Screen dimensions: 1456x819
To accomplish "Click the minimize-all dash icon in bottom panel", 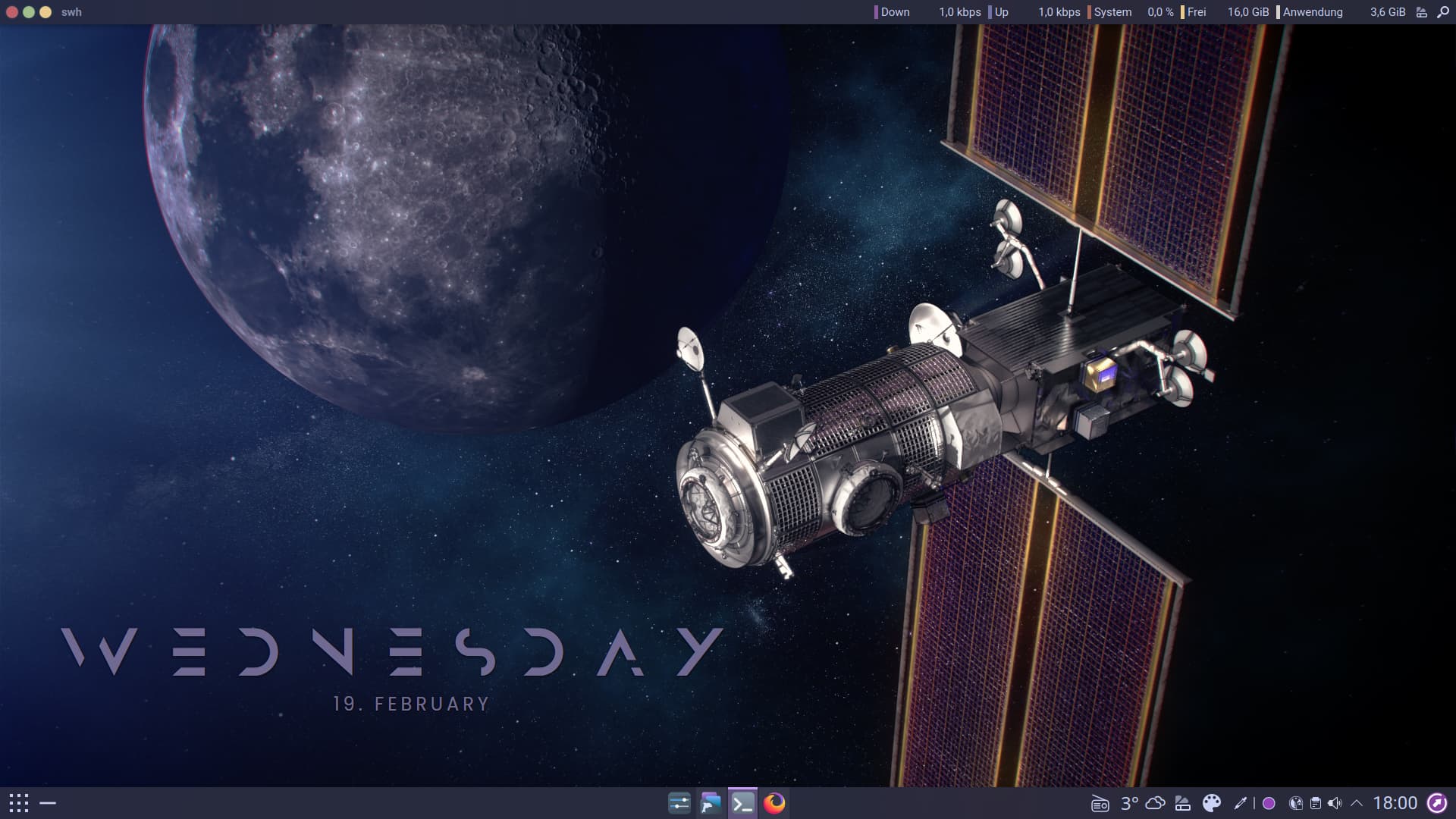I will pos(48,803).
